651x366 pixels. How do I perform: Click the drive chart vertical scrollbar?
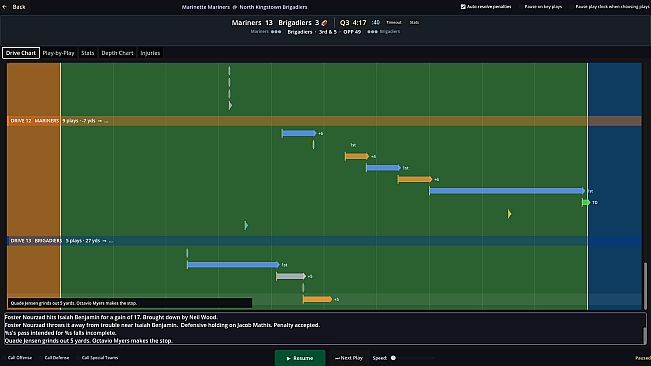coord(645,286)
